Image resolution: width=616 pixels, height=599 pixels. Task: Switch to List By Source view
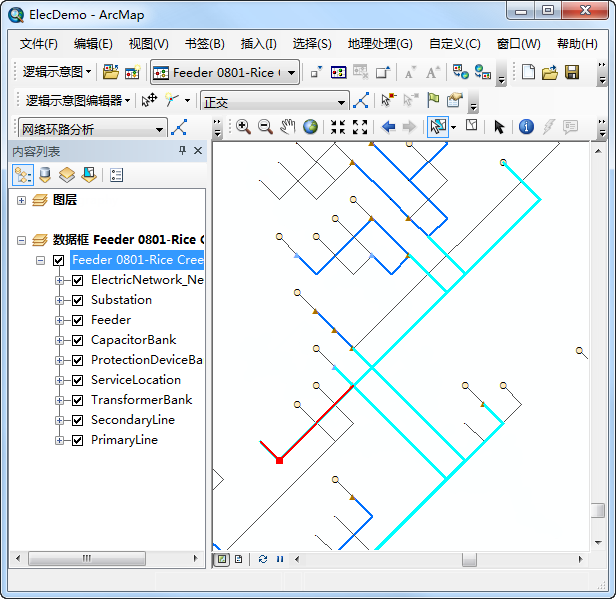[44, 175]
